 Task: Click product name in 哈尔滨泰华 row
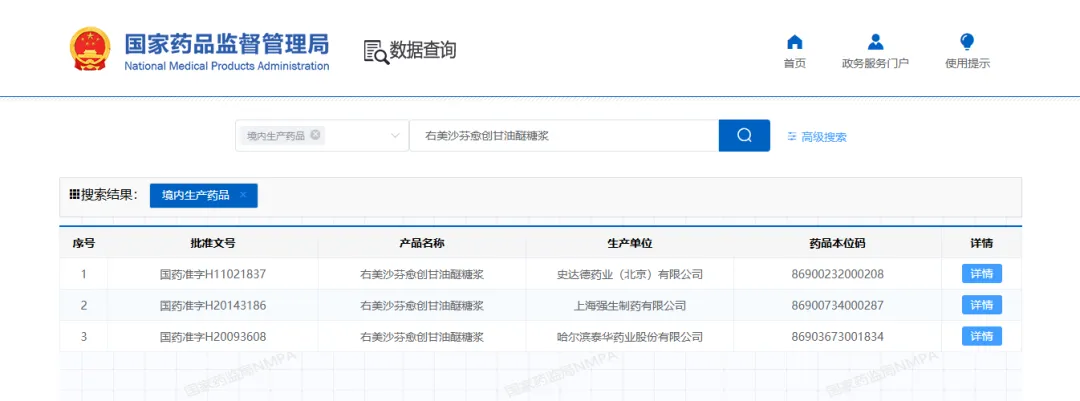(422, 337)
